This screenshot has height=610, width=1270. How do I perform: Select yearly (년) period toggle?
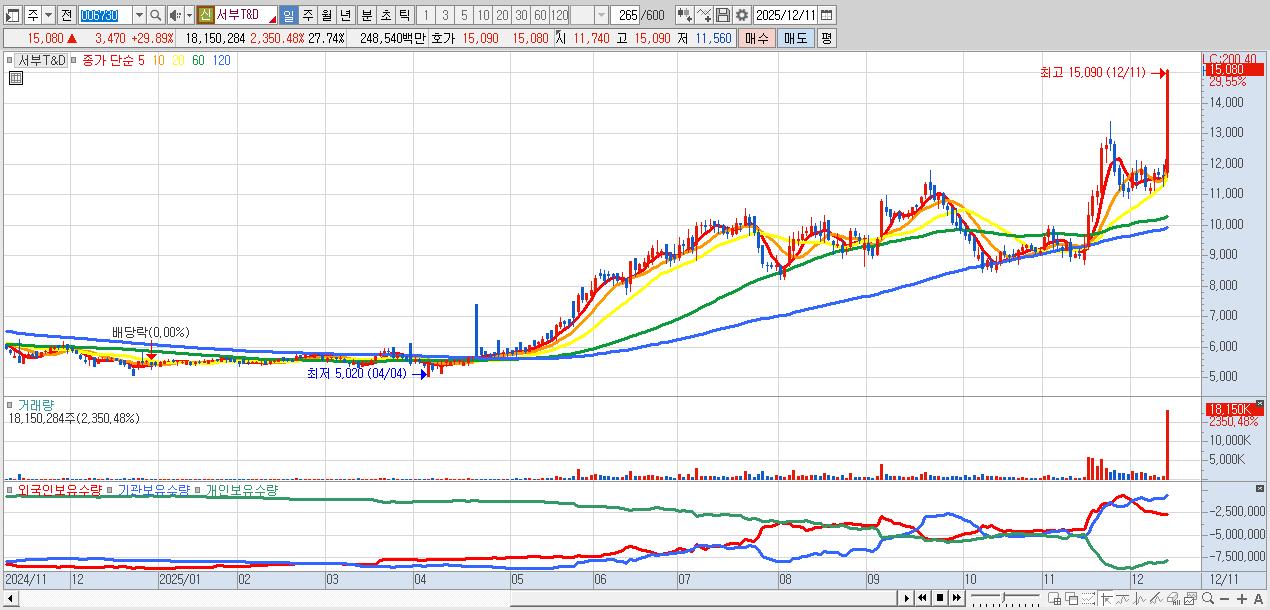345,15
